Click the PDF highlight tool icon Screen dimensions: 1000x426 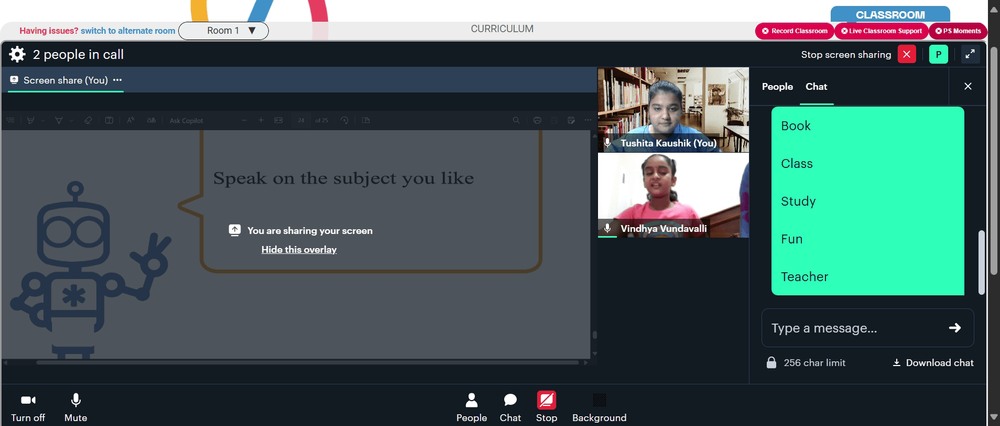tap(31, 120)
